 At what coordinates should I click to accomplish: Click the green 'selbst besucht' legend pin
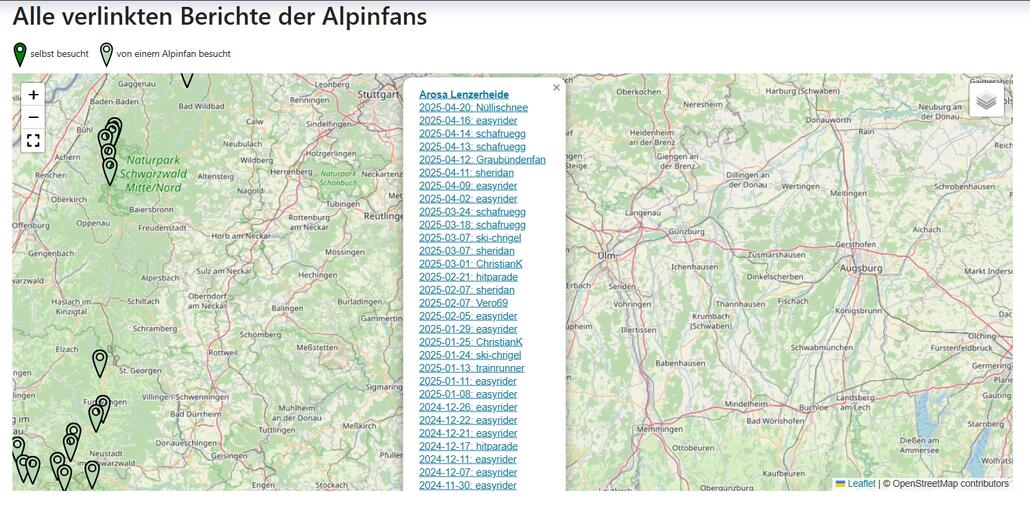[x=20, y=55]
